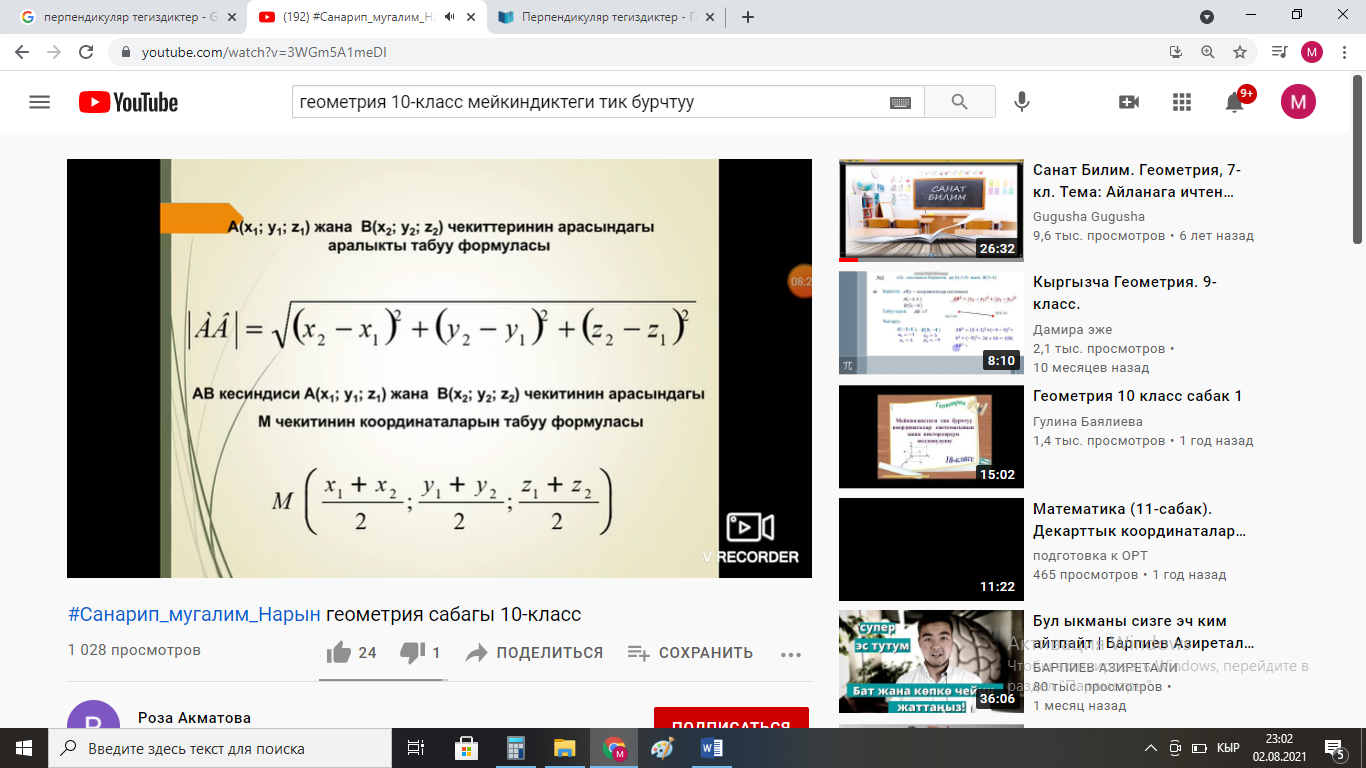1366x768 pixels.
Task: Open the media control icon in Chrome toolbar
Action: click(x=1279, y=52)
